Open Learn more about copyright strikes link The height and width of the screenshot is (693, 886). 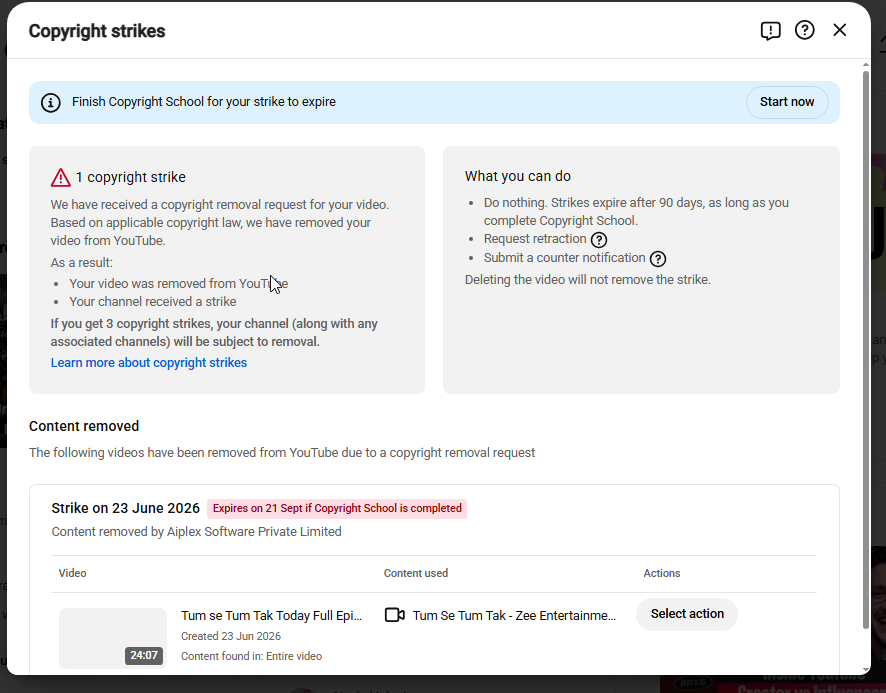pos(149,363)
